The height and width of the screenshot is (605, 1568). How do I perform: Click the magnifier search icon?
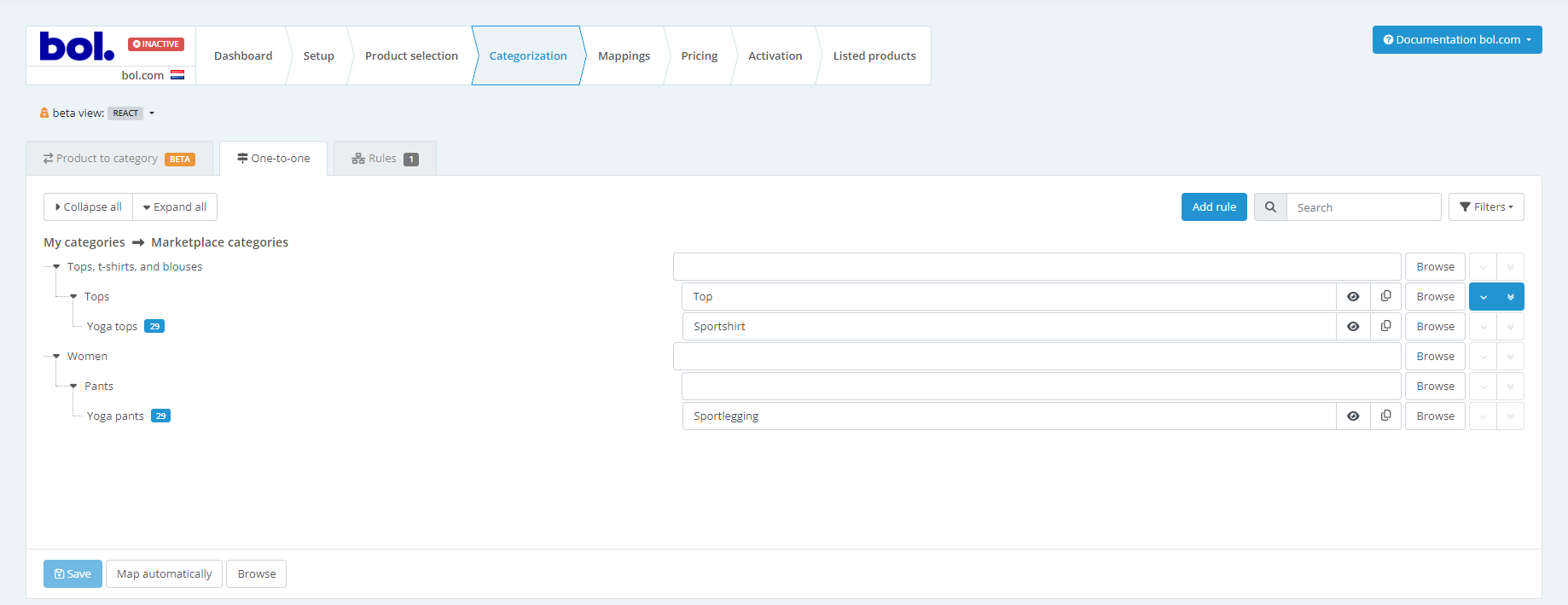click(1270, 207)
